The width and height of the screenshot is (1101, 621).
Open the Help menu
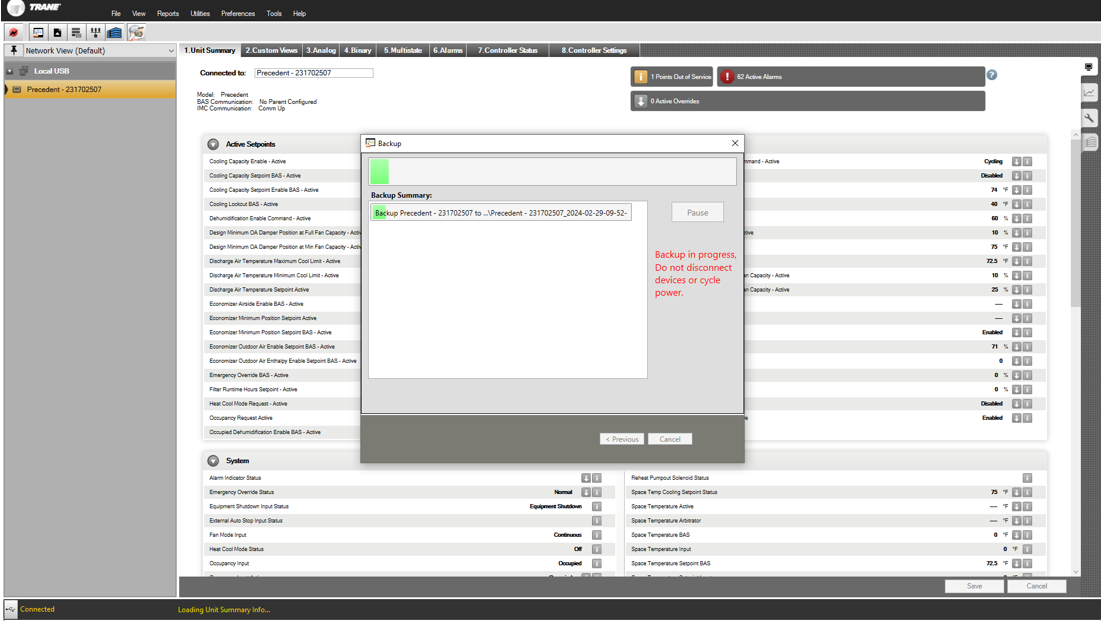click(299, 13)
